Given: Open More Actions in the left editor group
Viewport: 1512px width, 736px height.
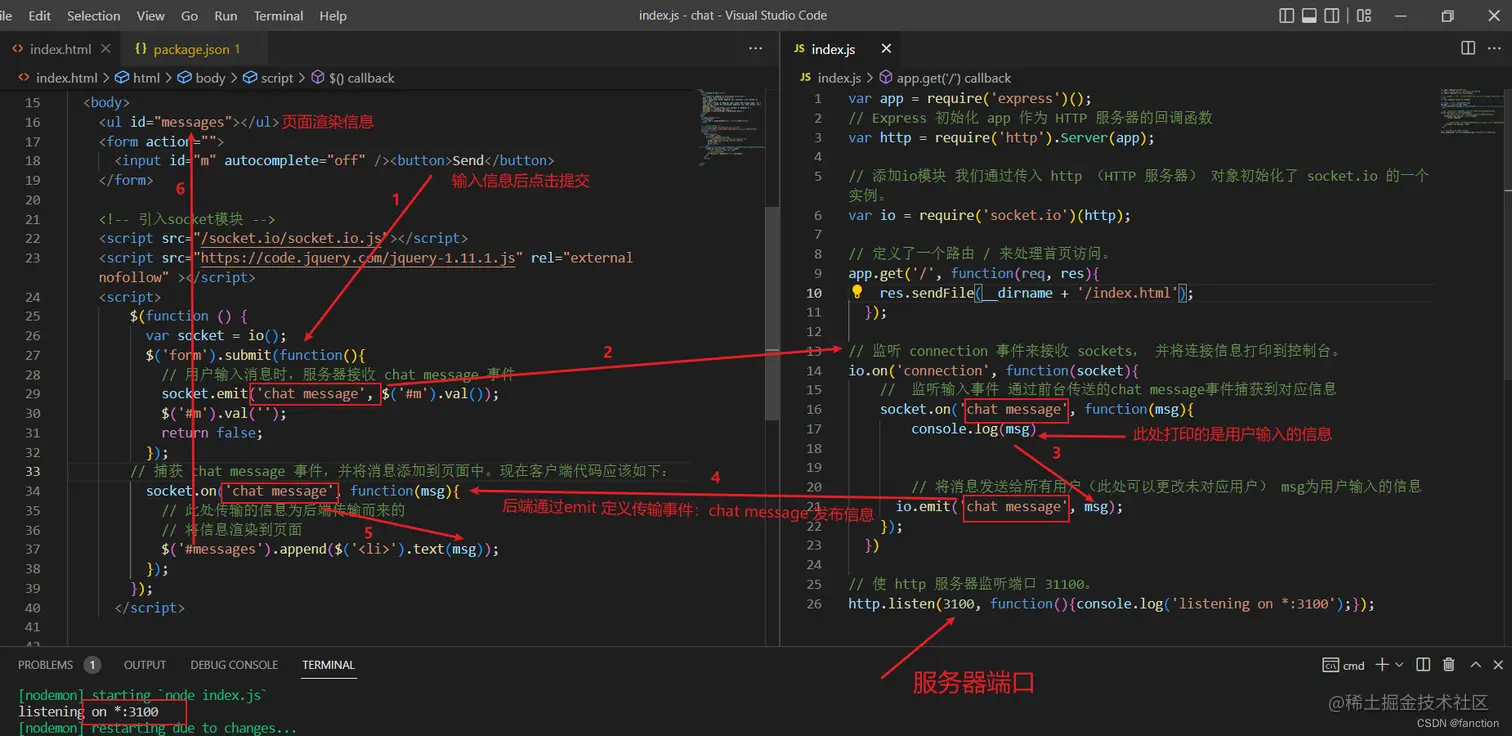Looking at the screenshot, I should tap(756, 48).
